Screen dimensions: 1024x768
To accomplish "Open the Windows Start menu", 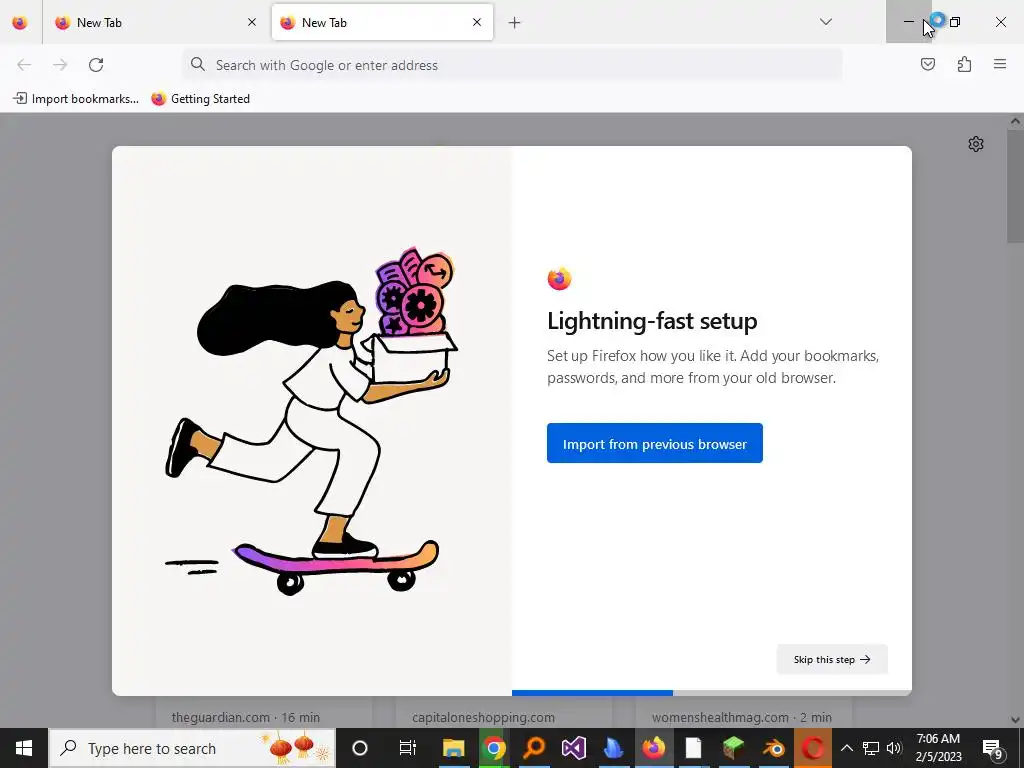I will pos(24,748).
